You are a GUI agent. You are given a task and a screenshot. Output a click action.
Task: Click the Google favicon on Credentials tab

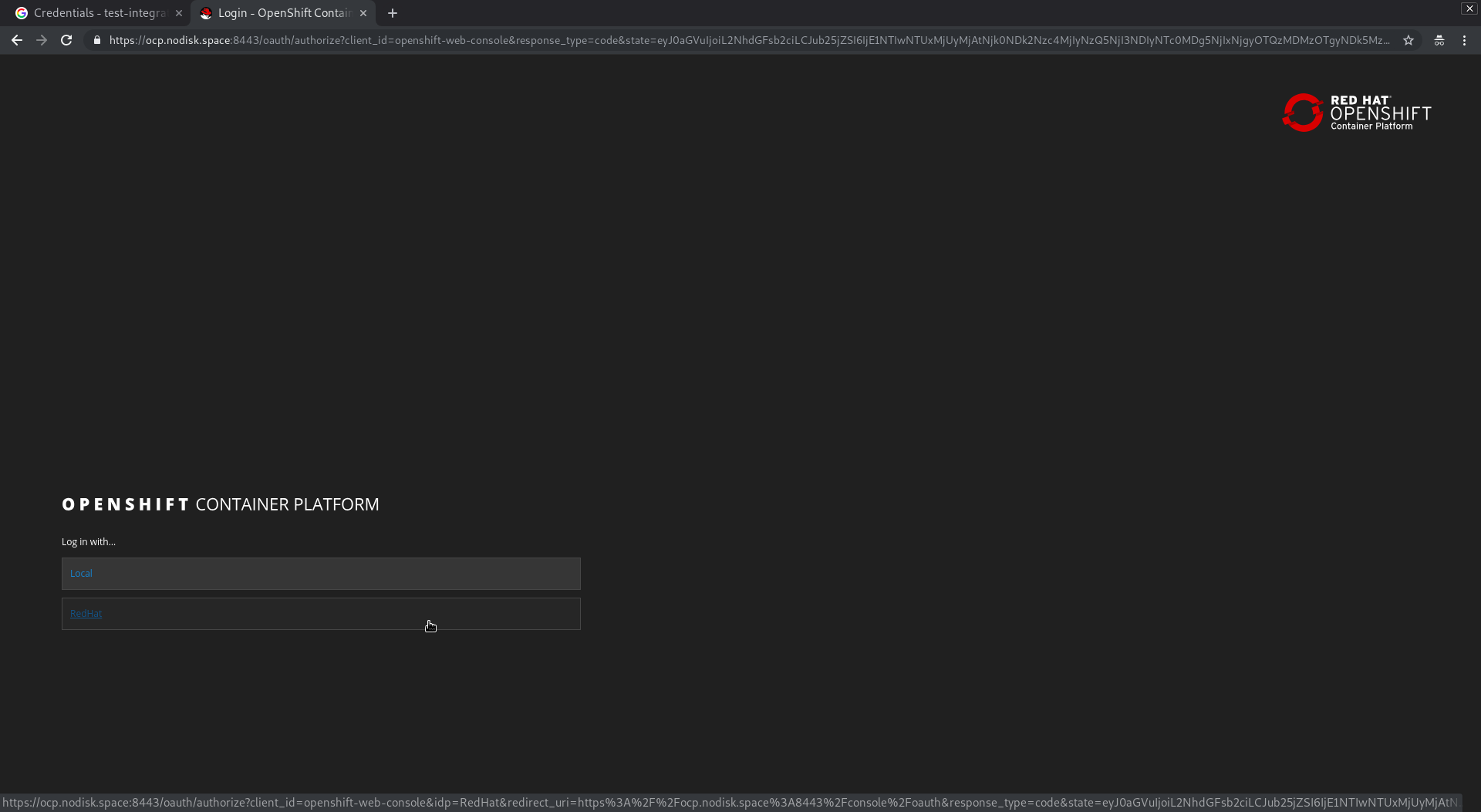22,13
